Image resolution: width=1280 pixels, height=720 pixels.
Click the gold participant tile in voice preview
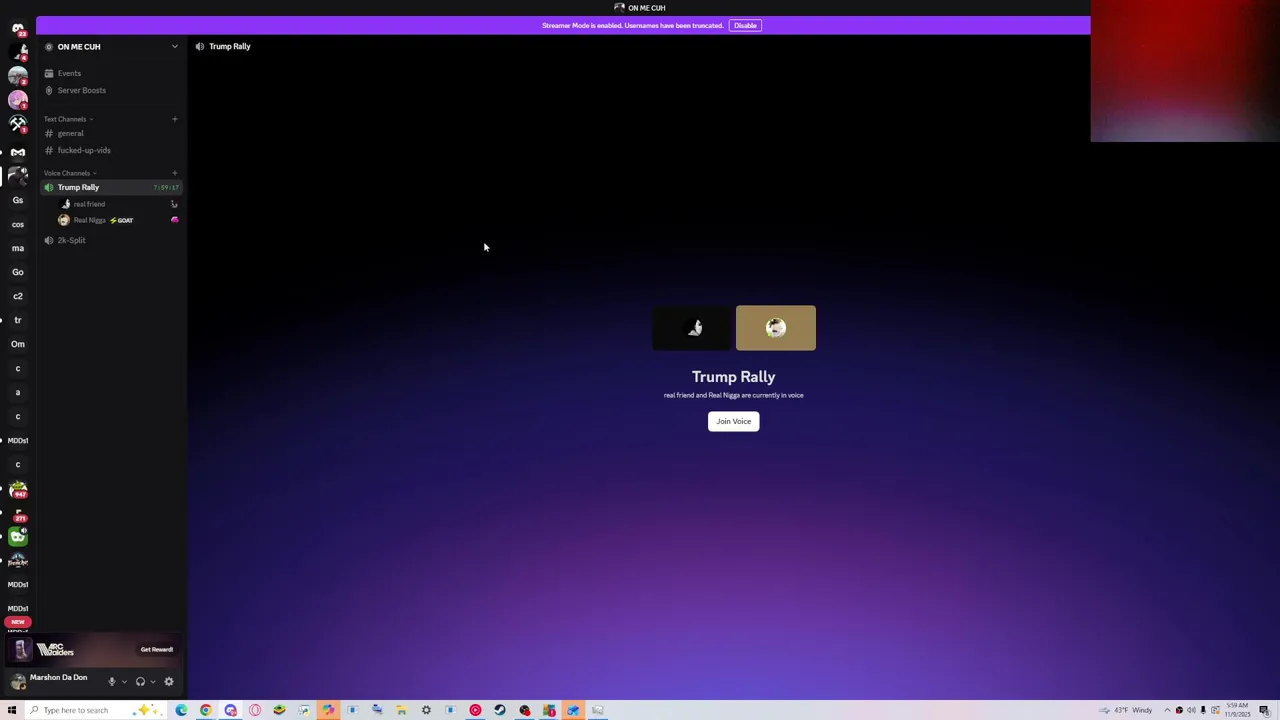click(x=776, y=328)
